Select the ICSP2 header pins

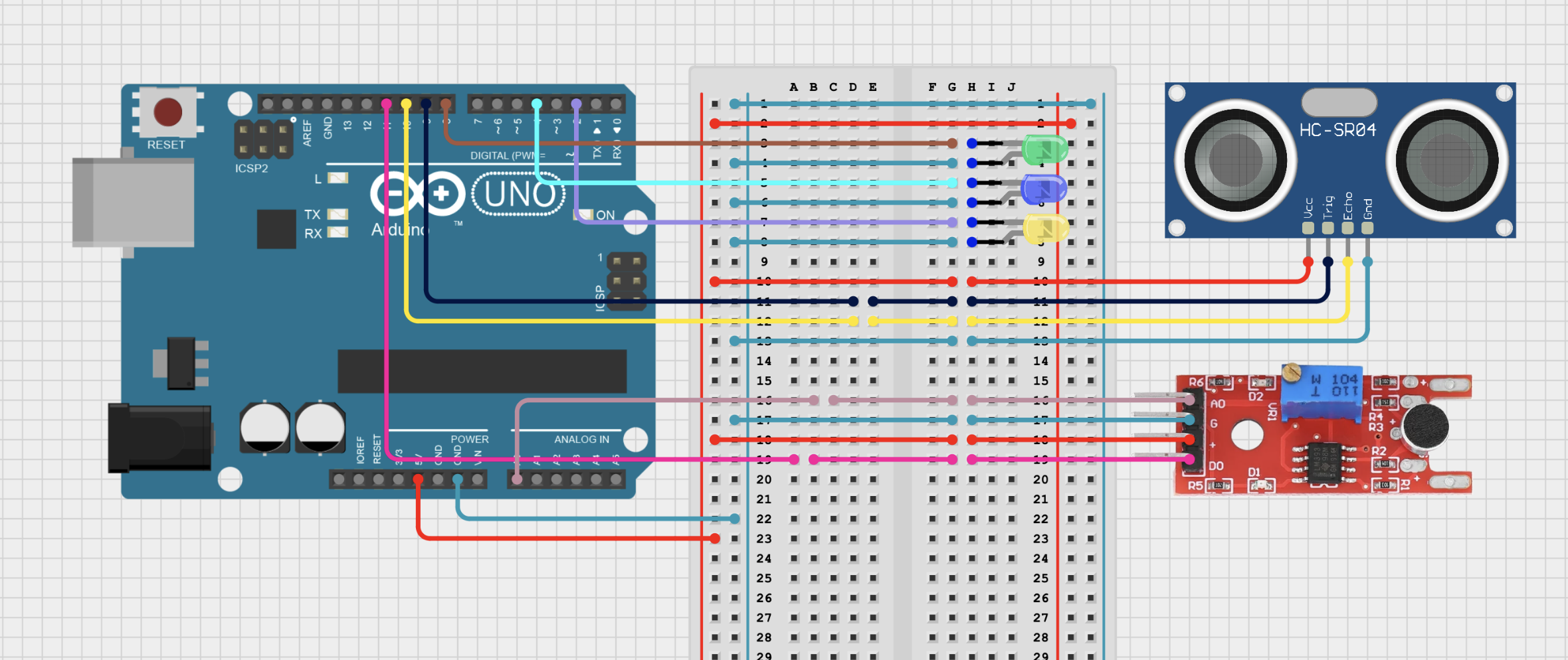pos(264,139)
